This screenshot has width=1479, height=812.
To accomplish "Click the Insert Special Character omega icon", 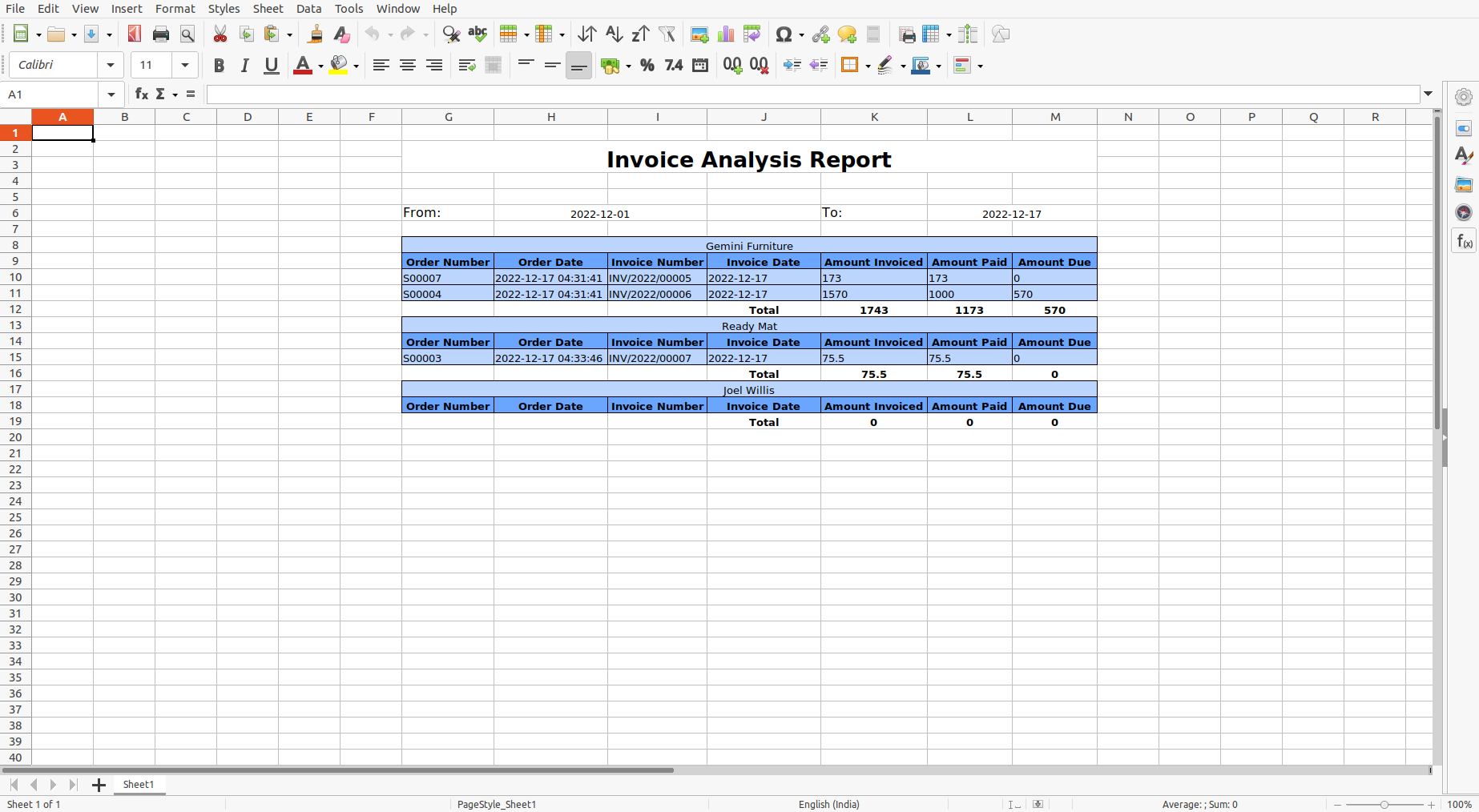I will click(x=783, y=34).
